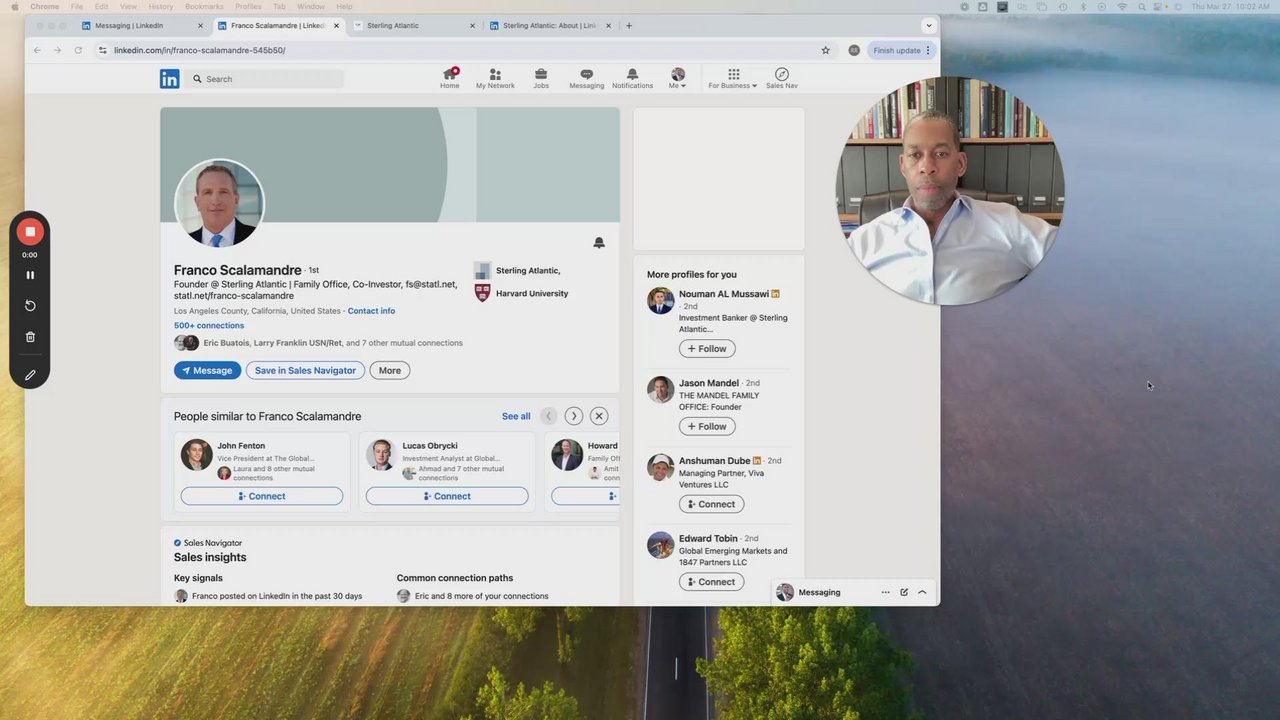Open the More actions menu on the profile
The width and height of the screenshot is (1280, 720).
(x=390, y=370)
